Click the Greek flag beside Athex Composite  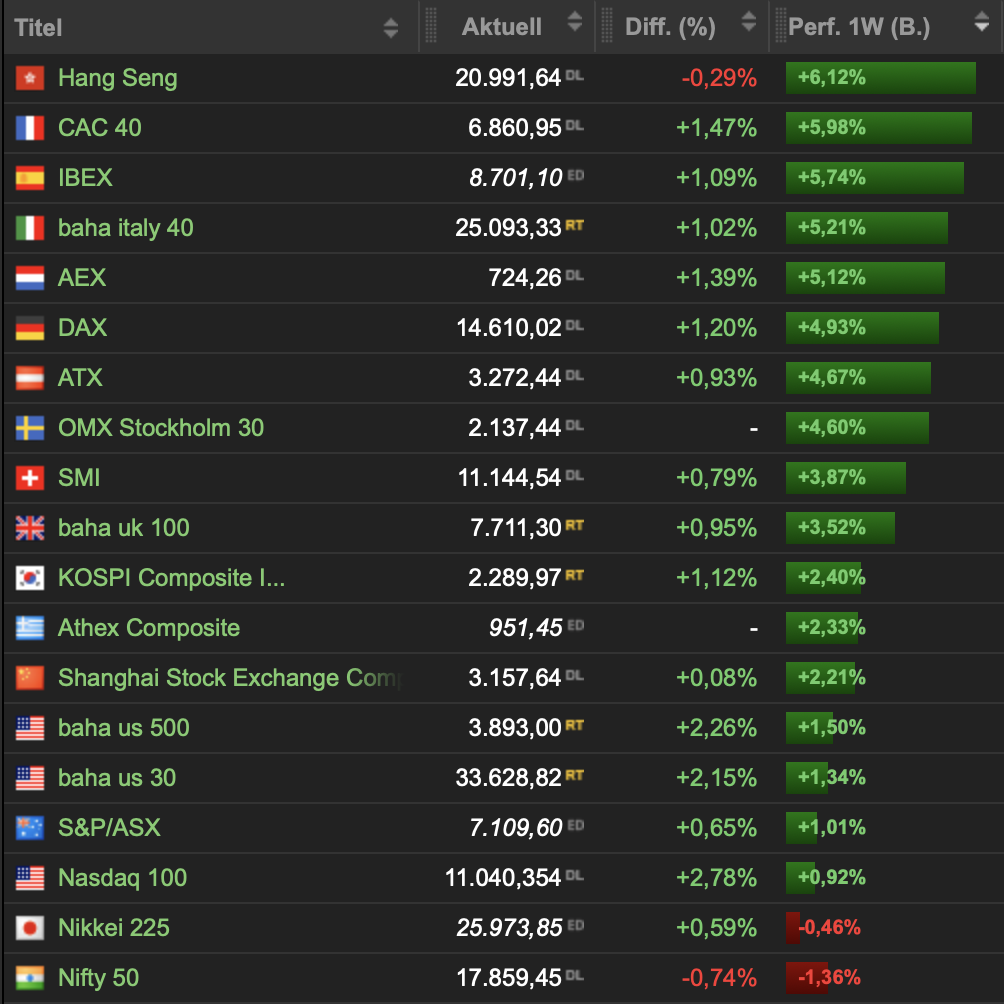point(30,628)
